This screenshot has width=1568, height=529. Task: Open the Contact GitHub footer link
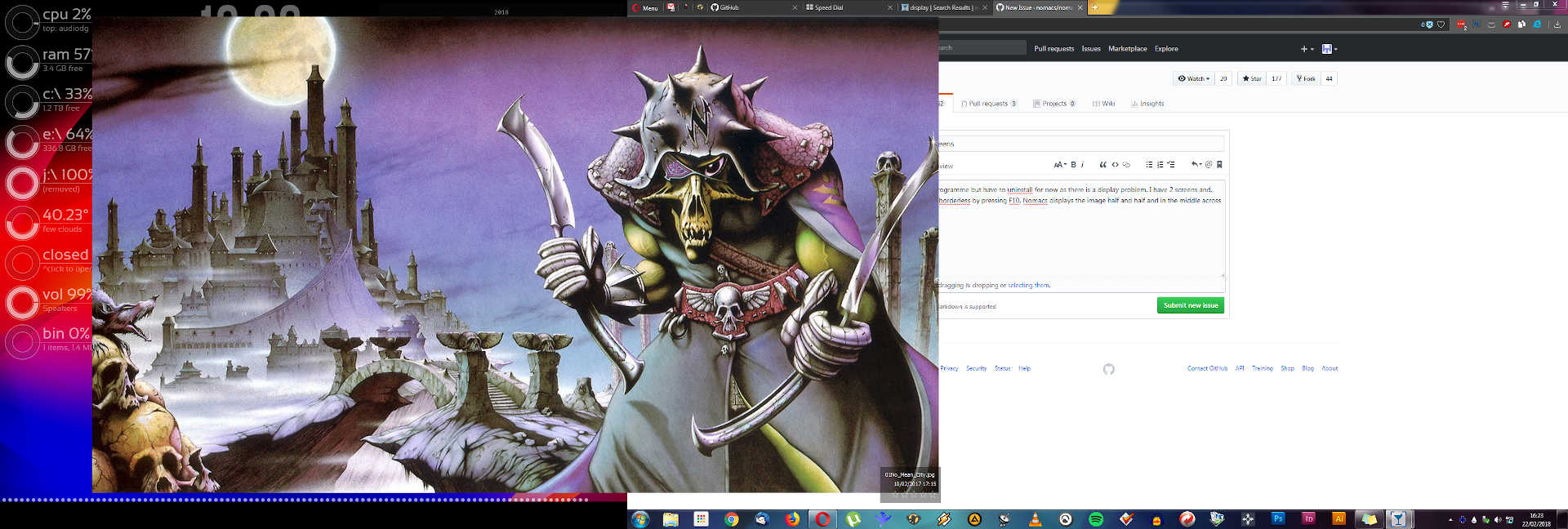pyautogui.click(x=1207, y=368)
